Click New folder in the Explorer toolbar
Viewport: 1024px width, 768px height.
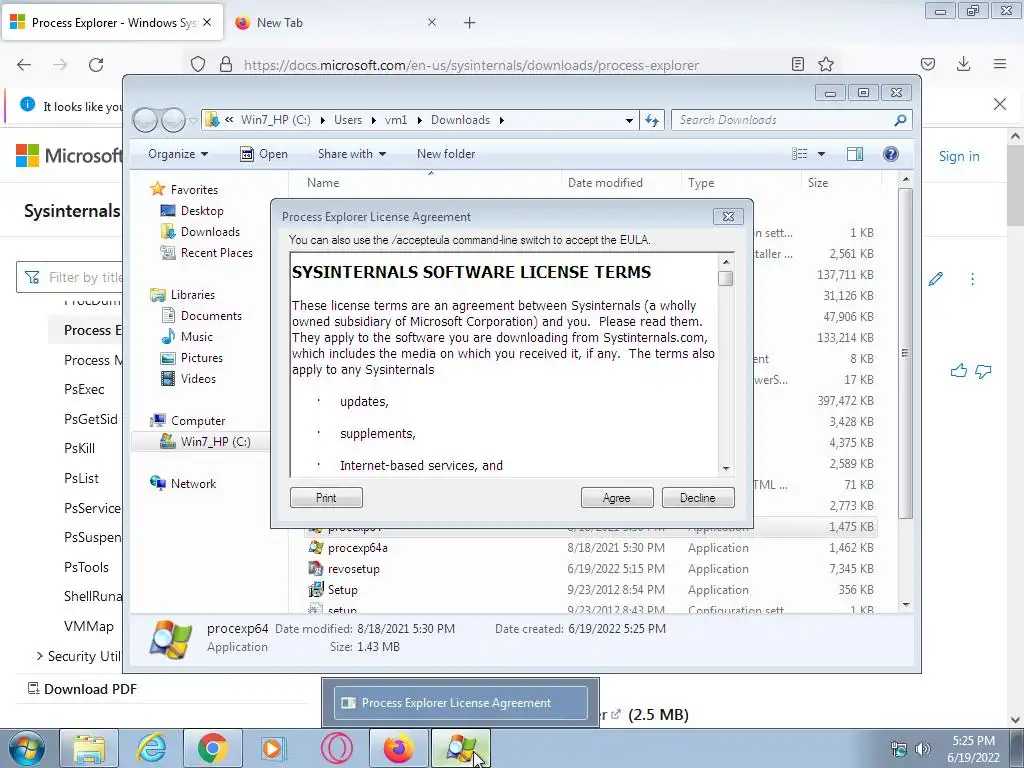click(x=446, y=154)
